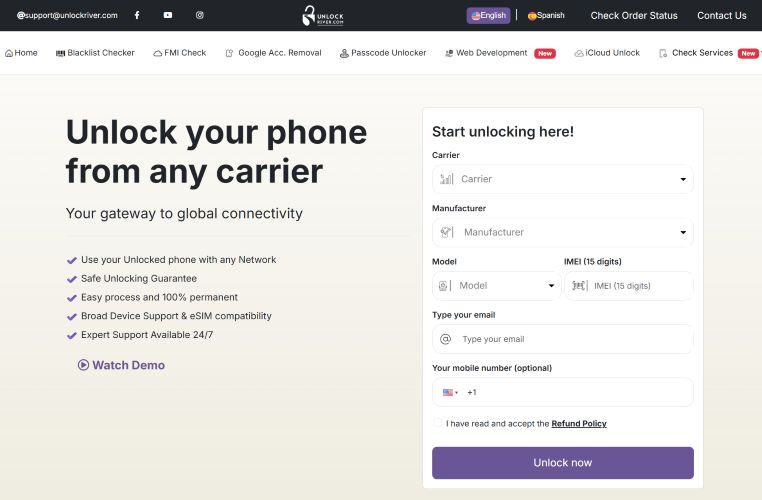Open the Carrier dropdown

click(x=563, y=179)
